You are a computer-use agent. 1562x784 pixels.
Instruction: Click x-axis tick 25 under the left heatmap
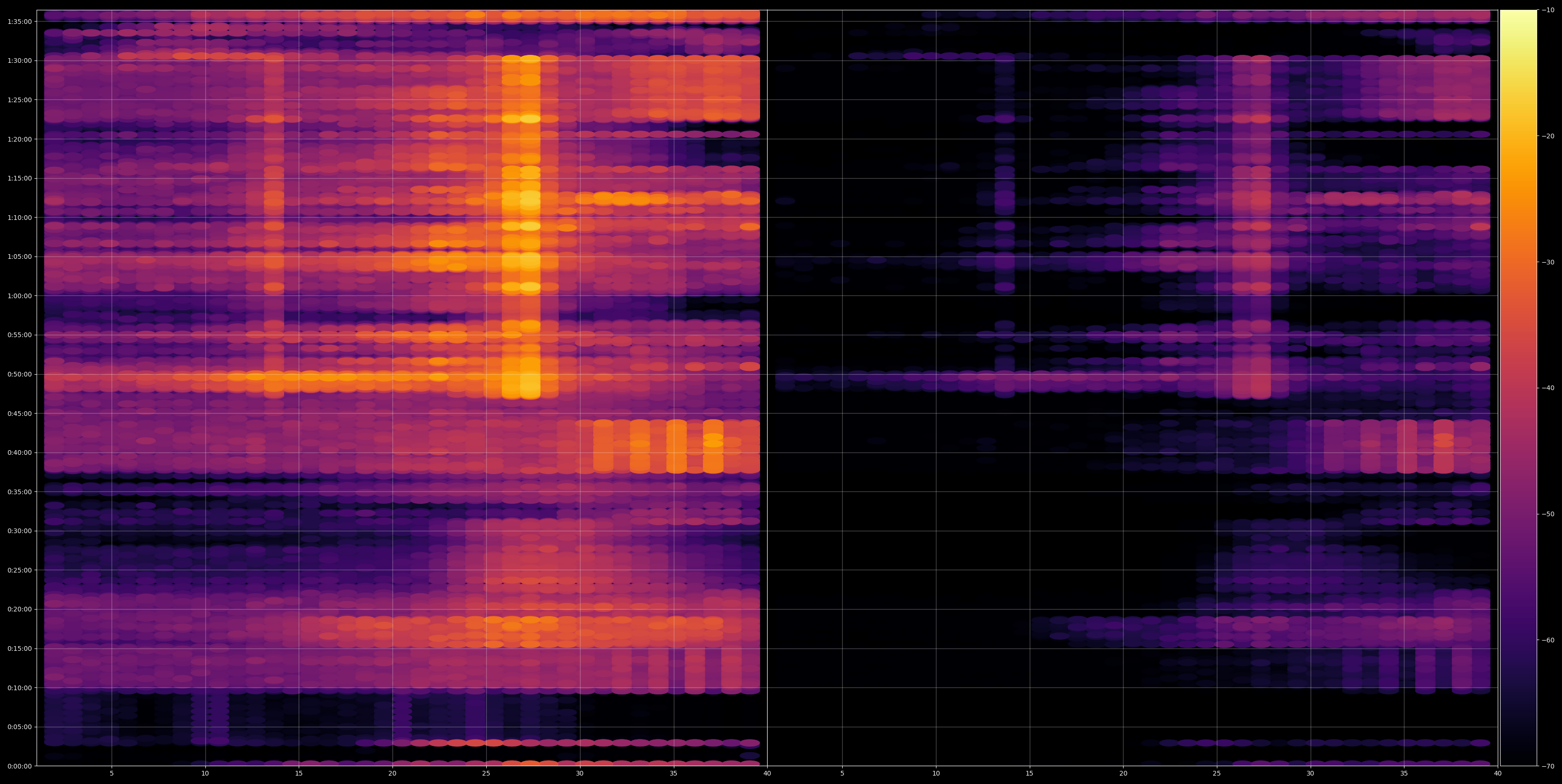pos(486,773)
